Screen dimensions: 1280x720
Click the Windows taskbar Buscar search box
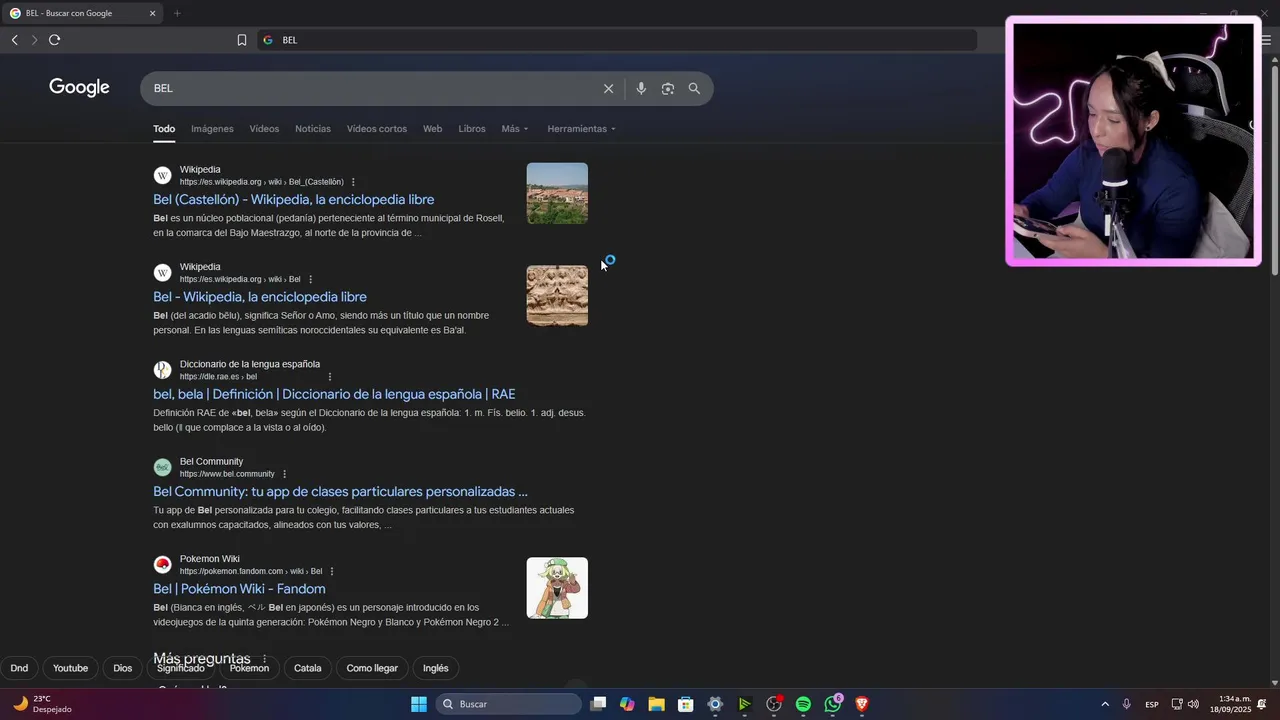[x=508, y=704]
